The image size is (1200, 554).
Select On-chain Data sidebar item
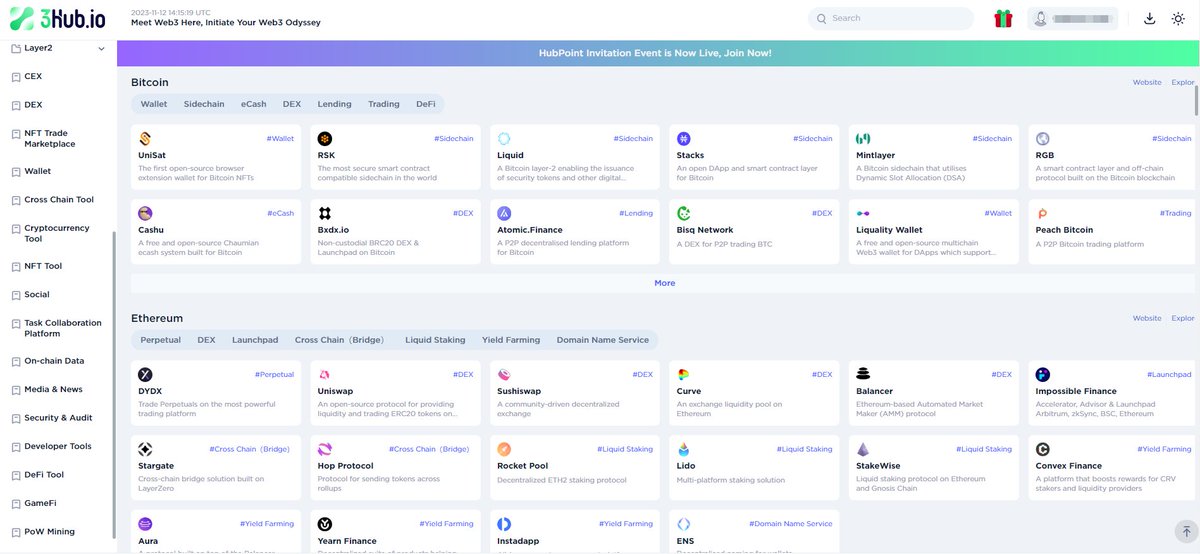point(54,361)
